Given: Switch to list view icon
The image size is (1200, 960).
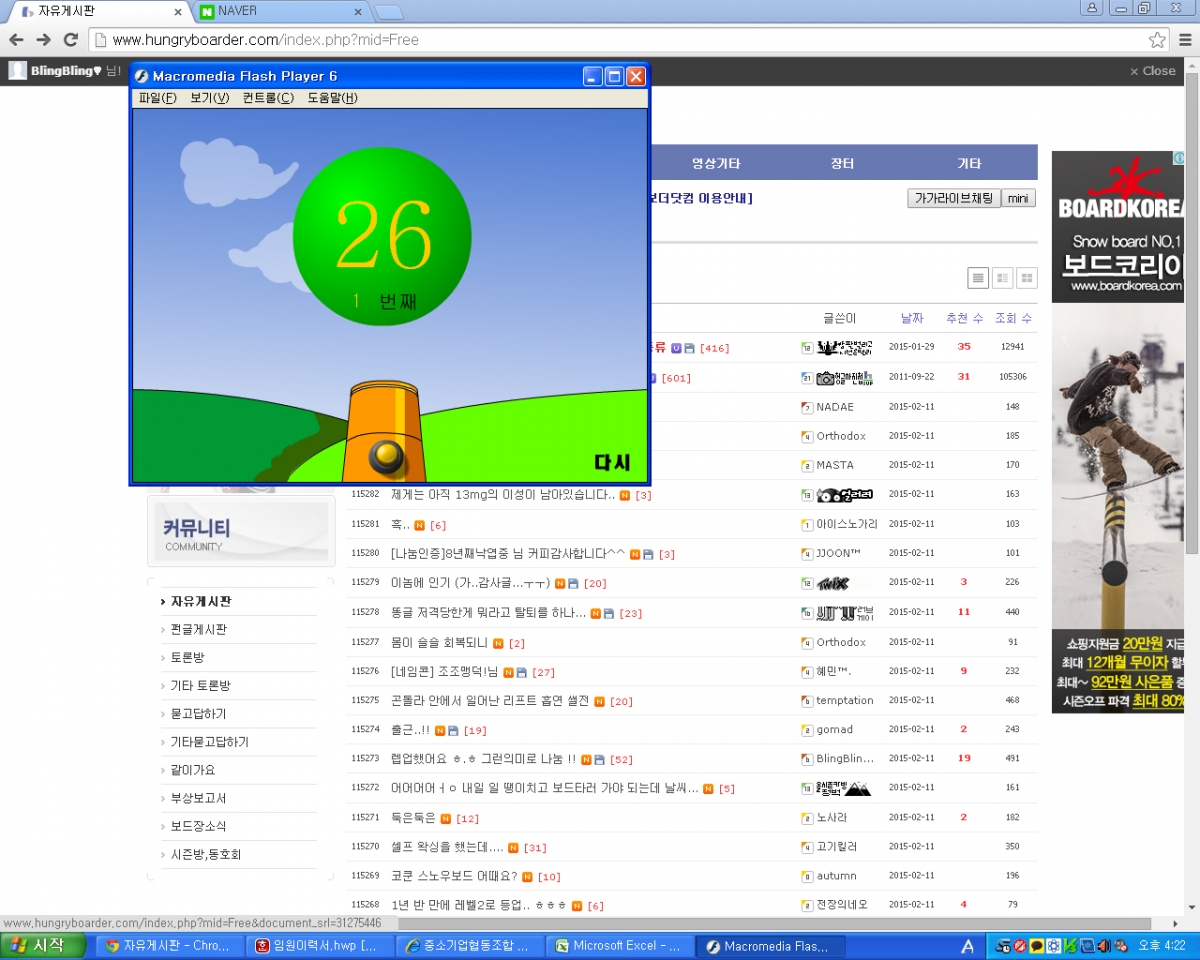Looking at the screenshot, I should (x=978, y=278).
